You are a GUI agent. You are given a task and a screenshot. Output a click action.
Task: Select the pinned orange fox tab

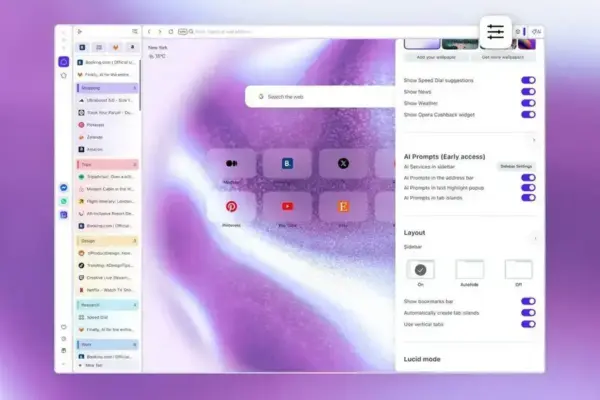(x=116, y=47)
